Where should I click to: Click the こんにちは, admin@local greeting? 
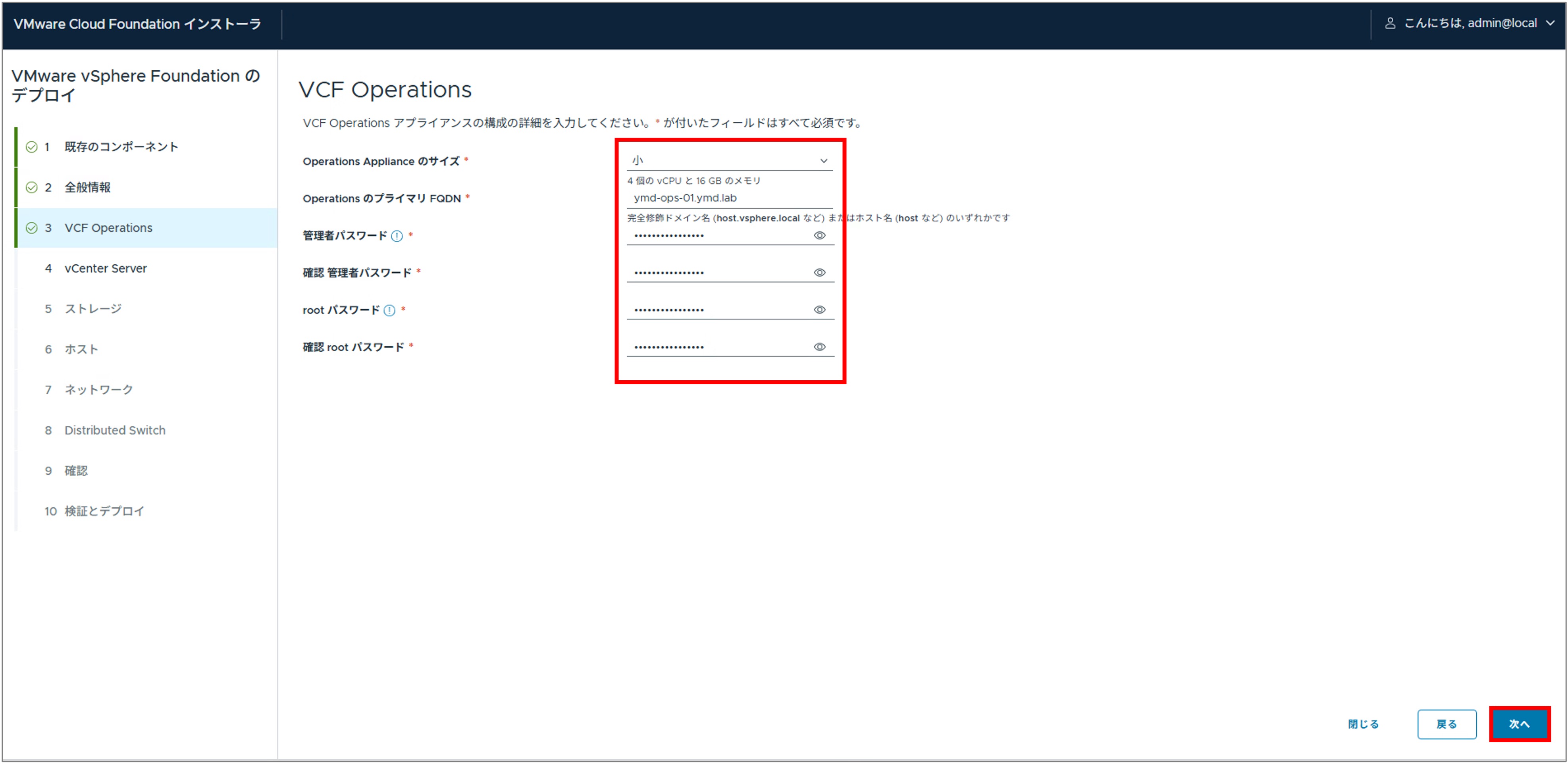pos(1470,23)
